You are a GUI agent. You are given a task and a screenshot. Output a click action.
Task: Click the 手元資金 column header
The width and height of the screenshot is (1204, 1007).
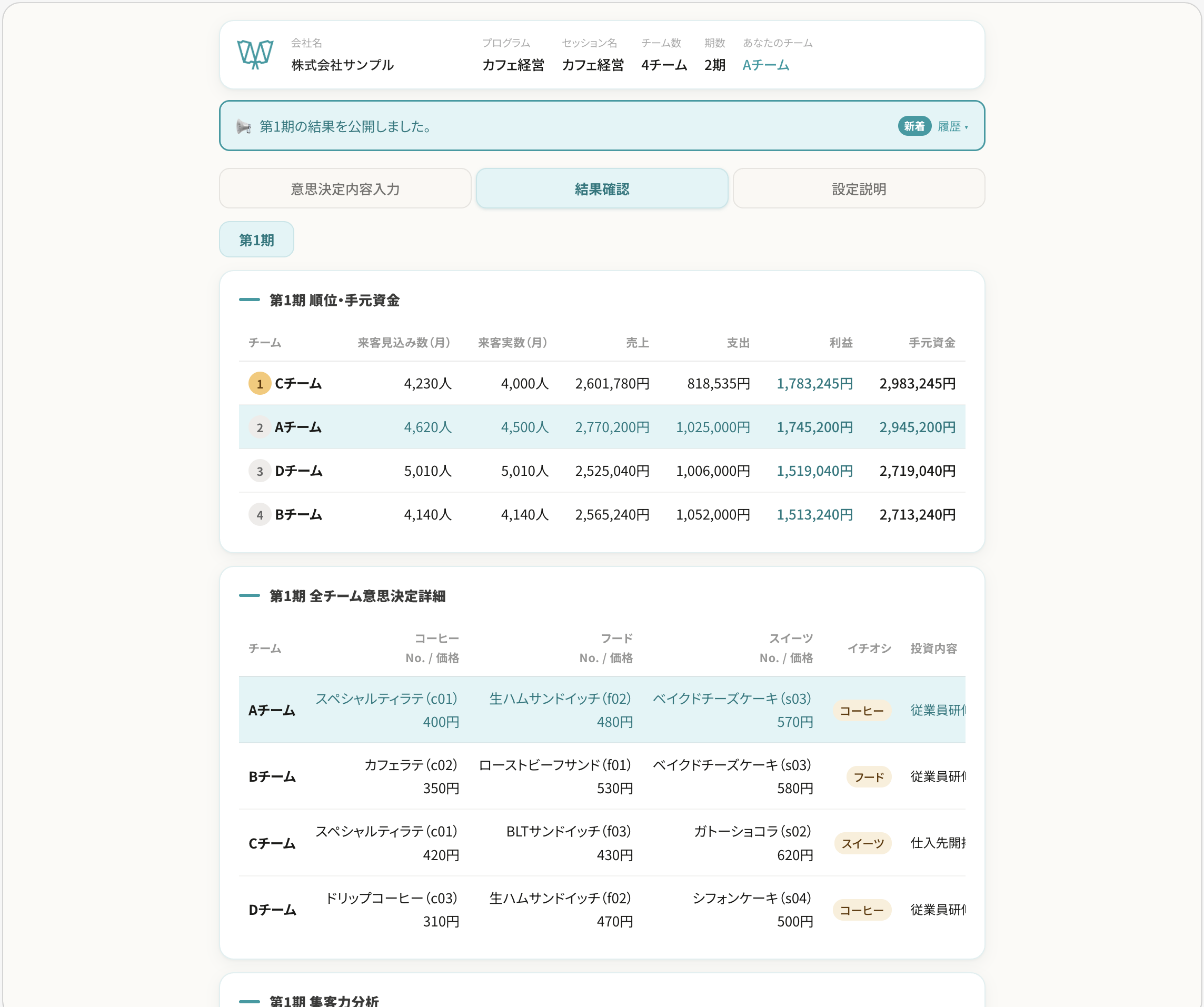[932, 343]
